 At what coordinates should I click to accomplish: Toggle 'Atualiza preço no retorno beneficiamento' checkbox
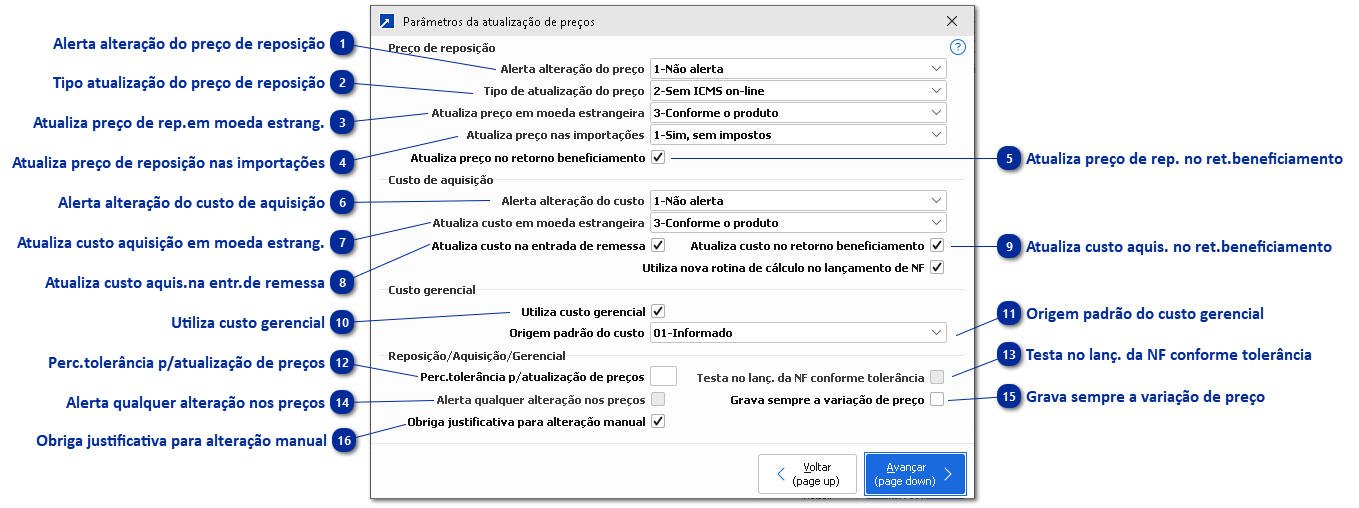click(657, 158)
